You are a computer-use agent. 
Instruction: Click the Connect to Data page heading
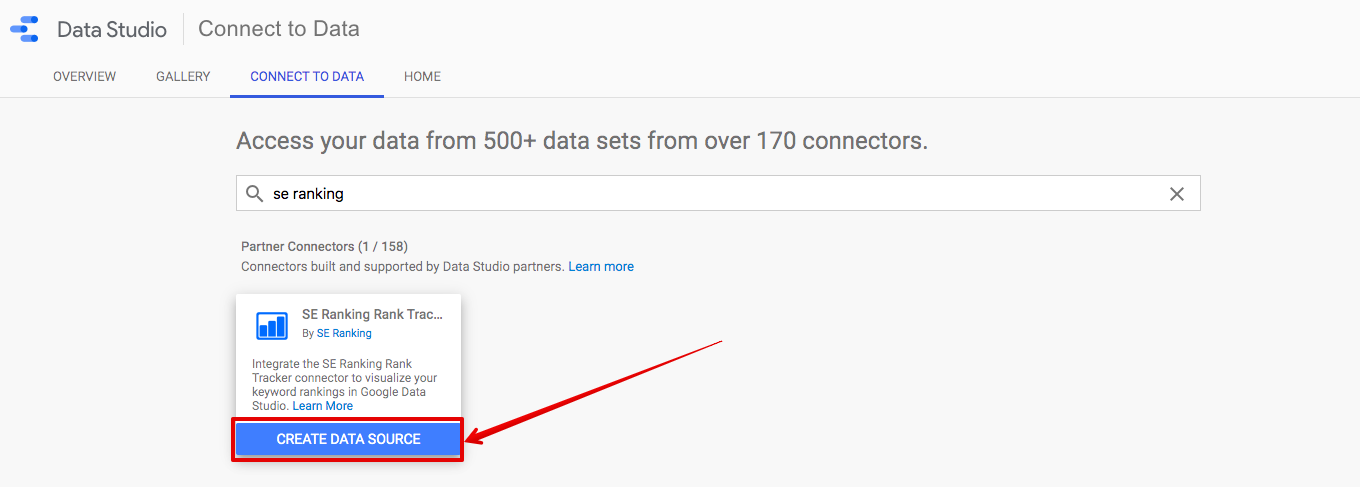tap(279, 29)
